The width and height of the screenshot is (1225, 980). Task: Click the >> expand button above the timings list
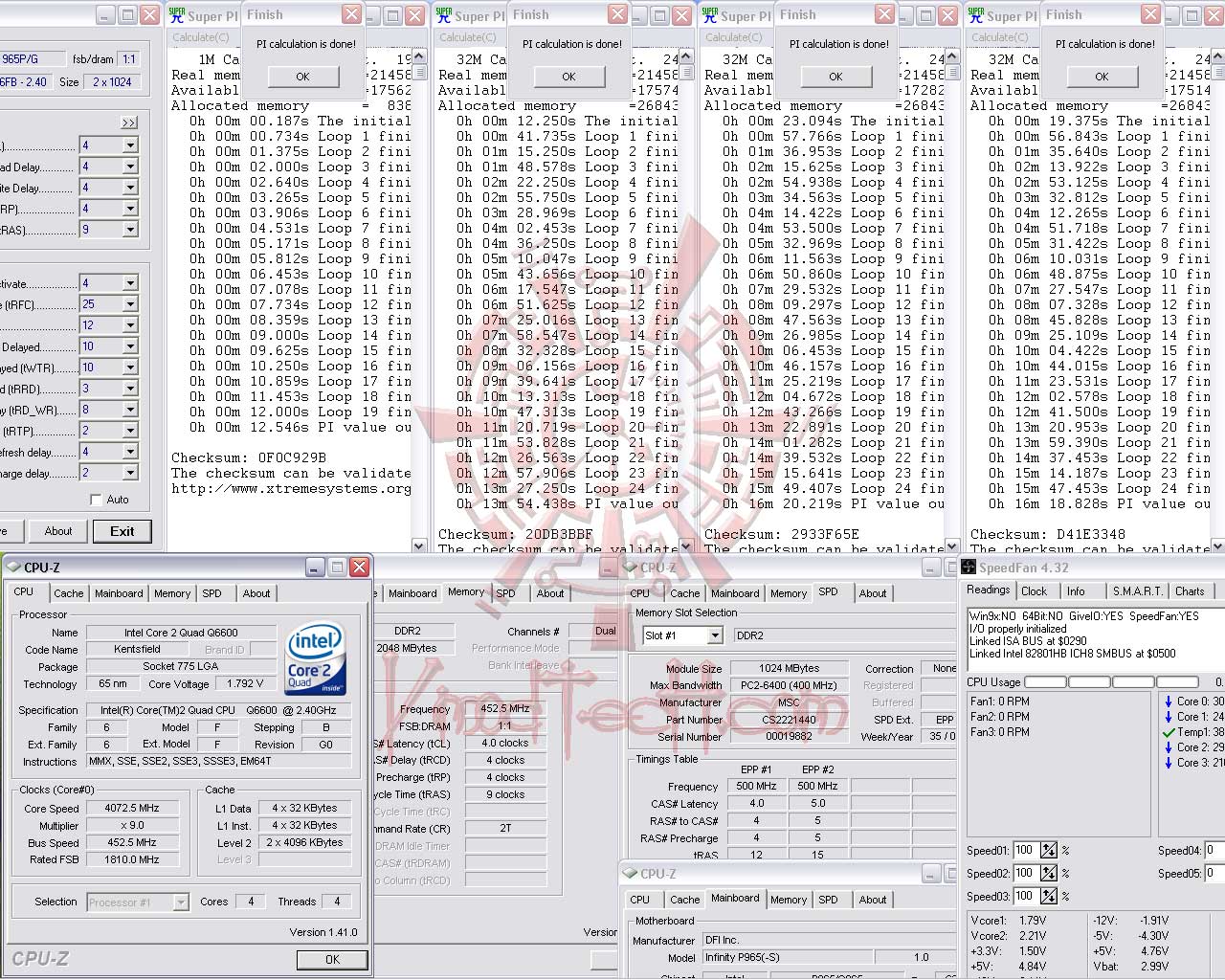[129, 122]
